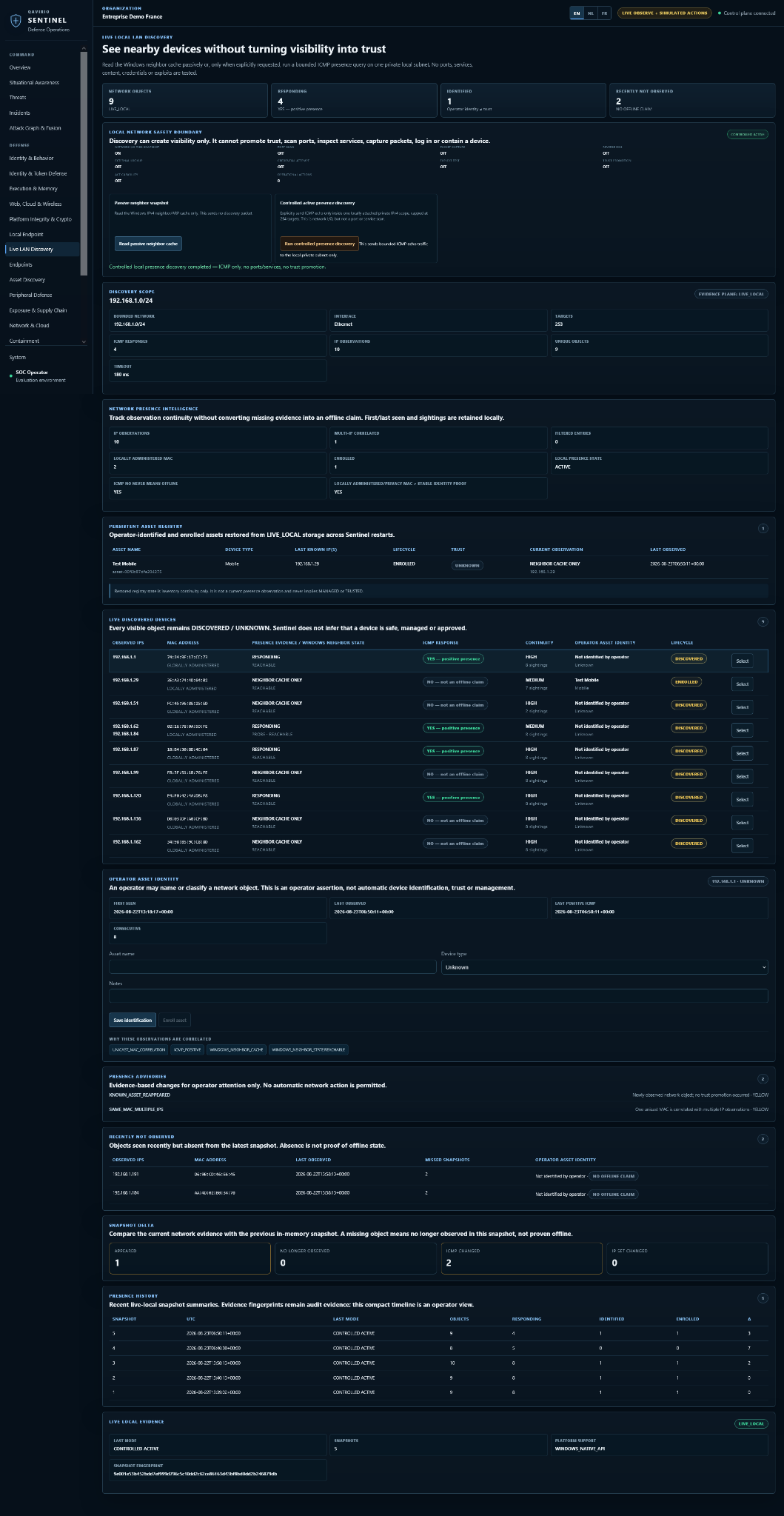784x1516 pixels.
Task: Open Endpoints in the sidebar
Action: 21,264
